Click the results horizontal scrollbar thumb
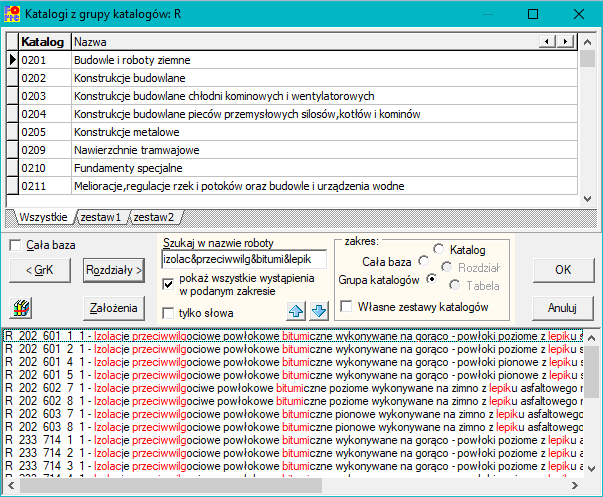603x497 pixels. tap(171, 486)
